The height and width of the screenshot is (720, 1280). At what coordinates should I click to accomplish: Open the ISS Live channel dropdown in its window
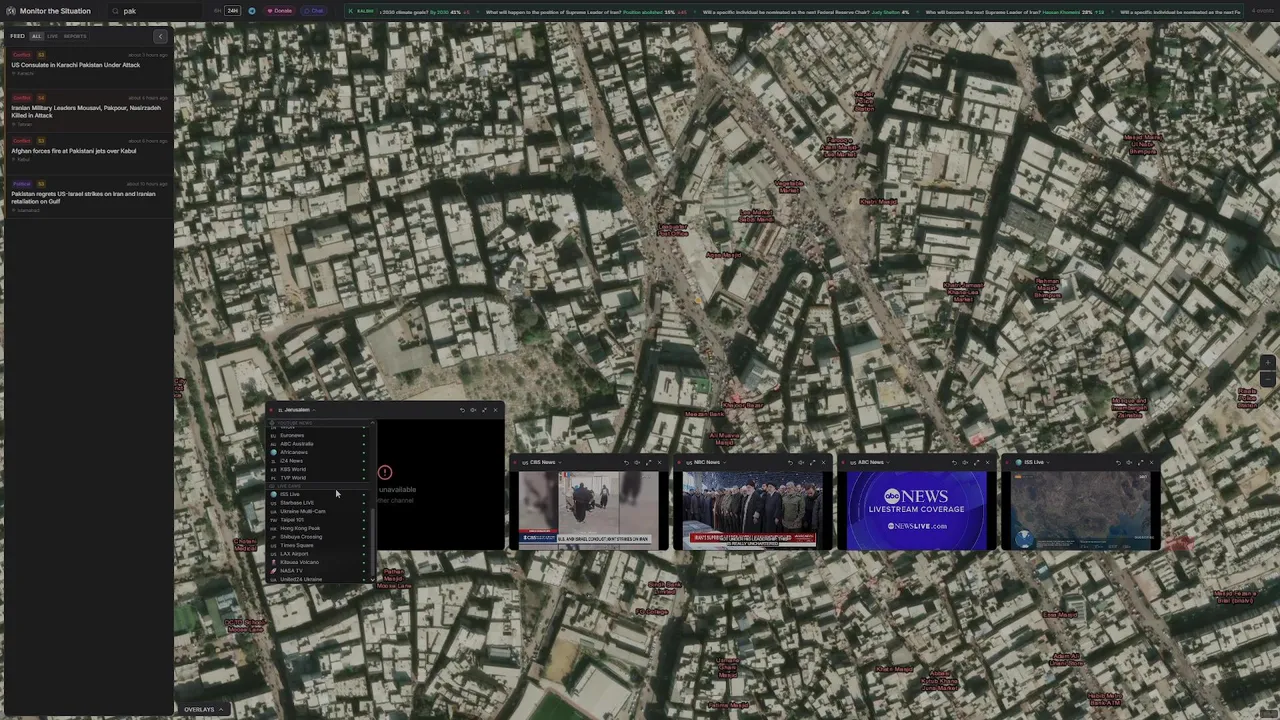[1032, 462]
